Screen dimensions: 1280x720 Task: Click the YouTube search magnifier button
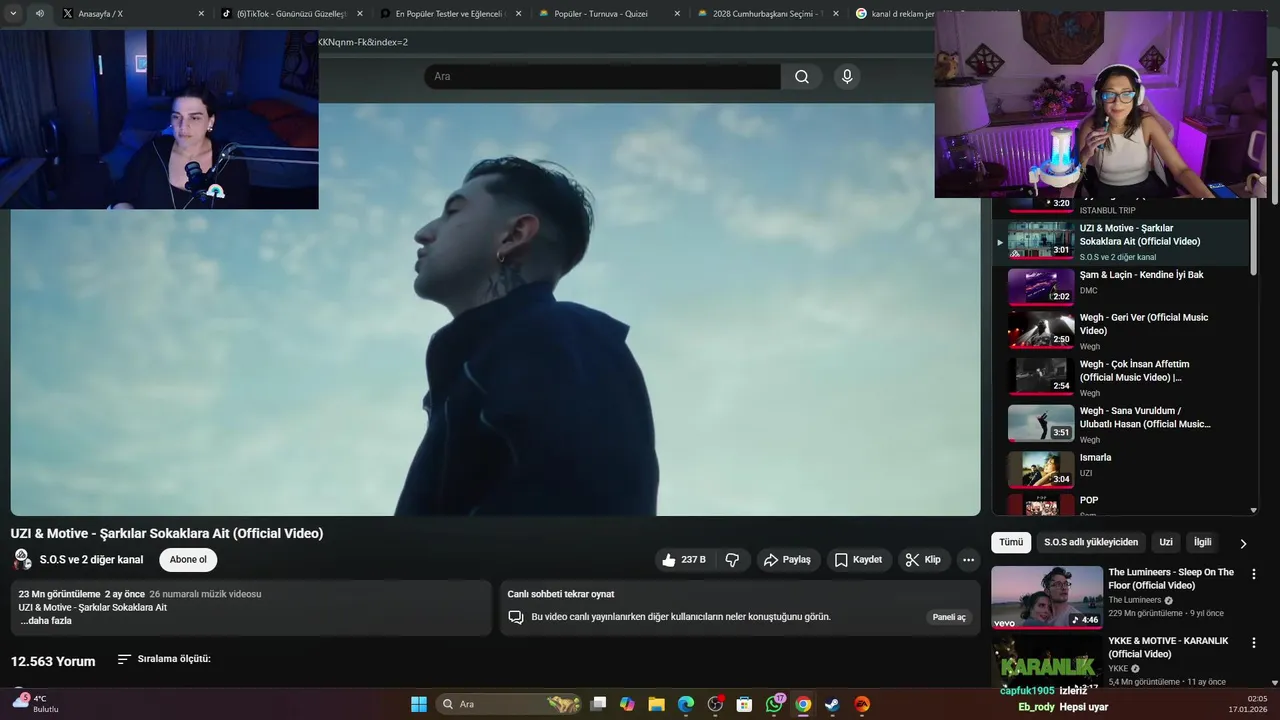[801, 77]
